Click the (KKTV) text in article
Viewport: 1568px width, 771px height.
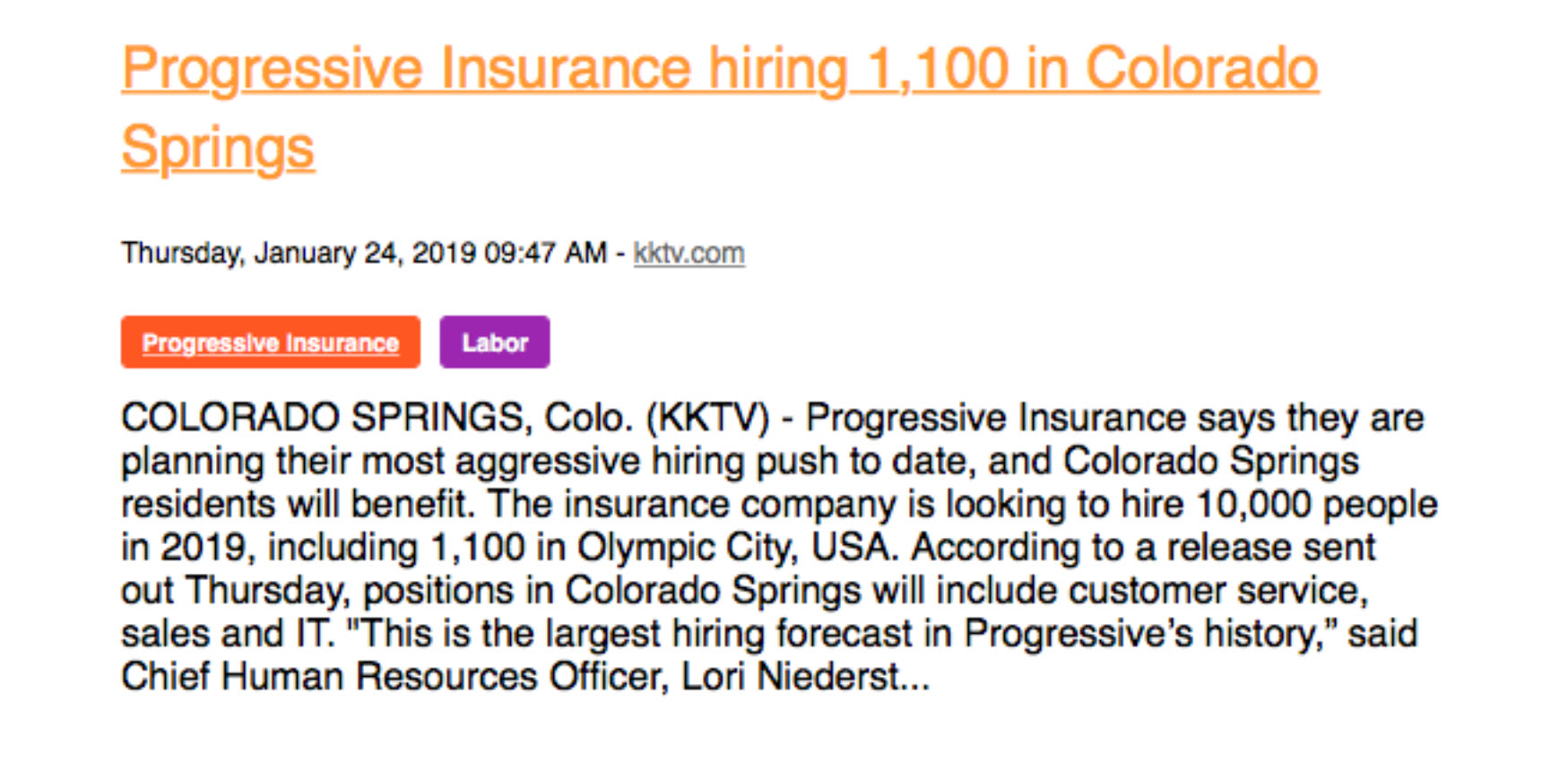coord(708,418)
